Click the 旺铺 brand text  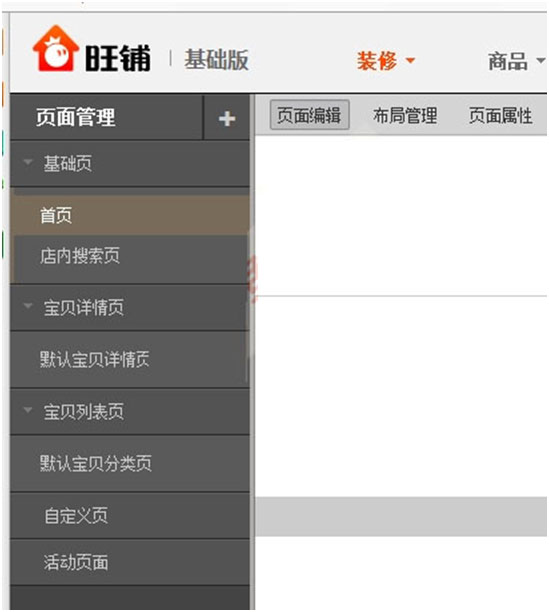(x=118, y=58)
